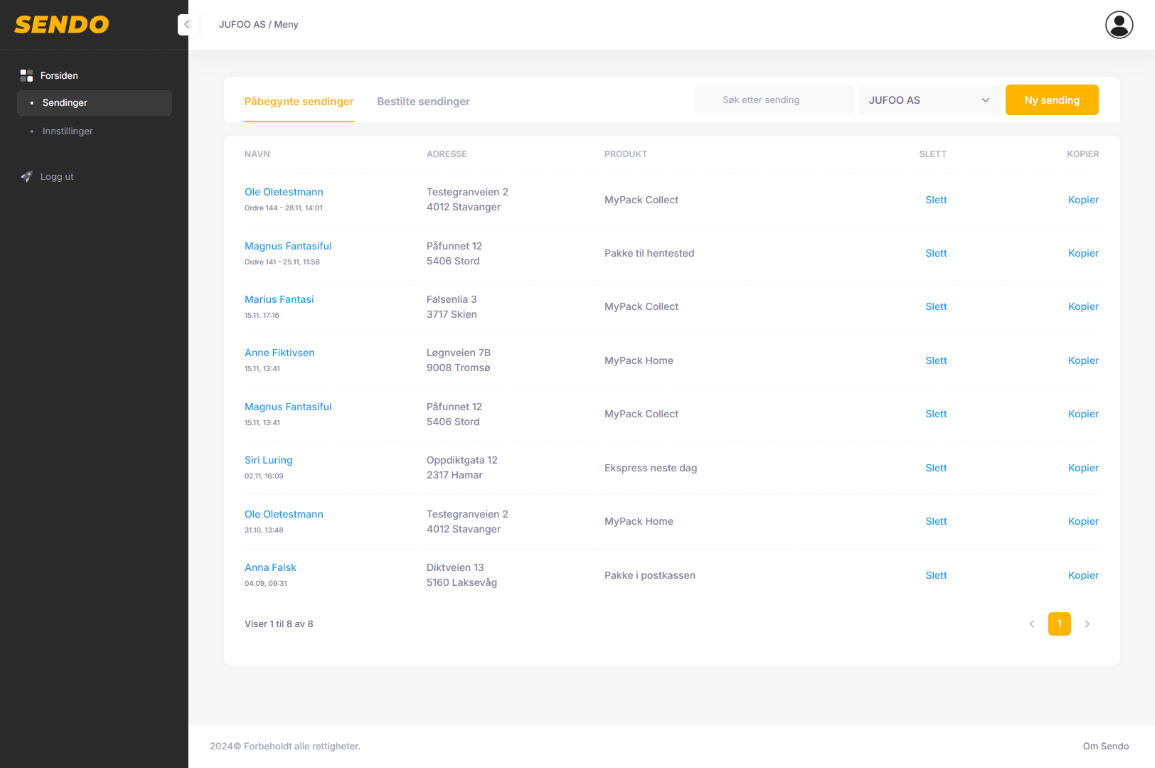Click the Forsiden dashboard icon
The width and height of the screenshot is (1155, 768).
(x=27, y=76)
